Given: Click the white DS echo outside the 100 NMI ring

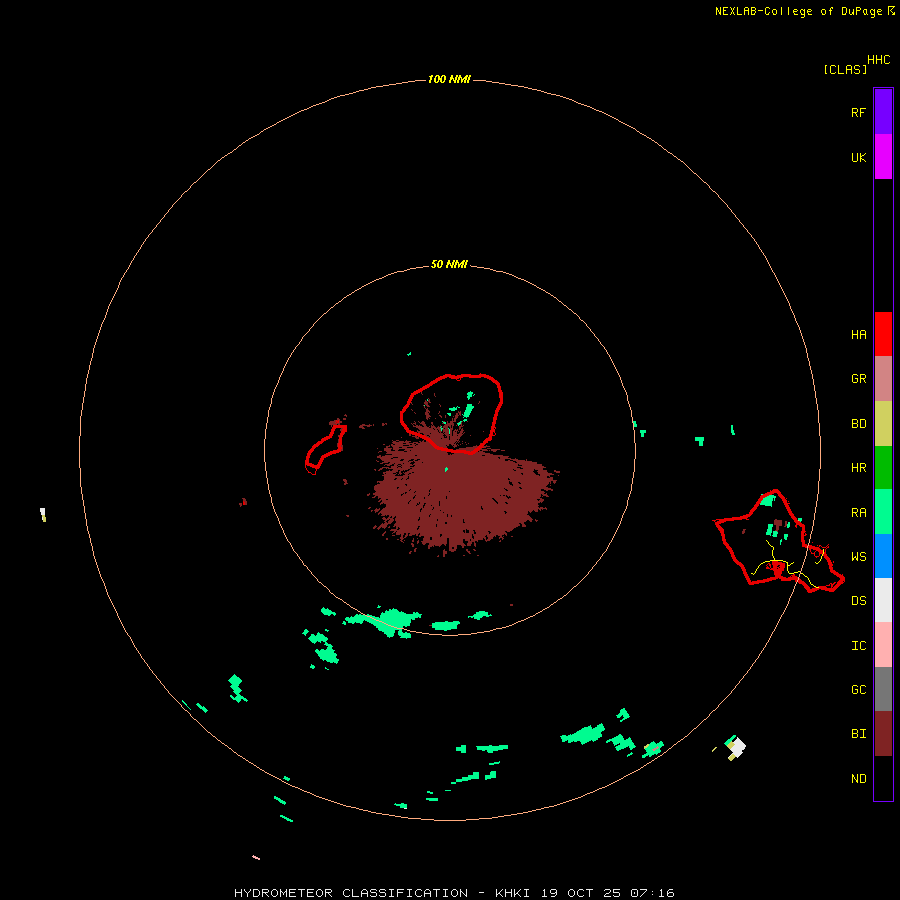Looking at the screenshot, I should (x=736, y=747).
